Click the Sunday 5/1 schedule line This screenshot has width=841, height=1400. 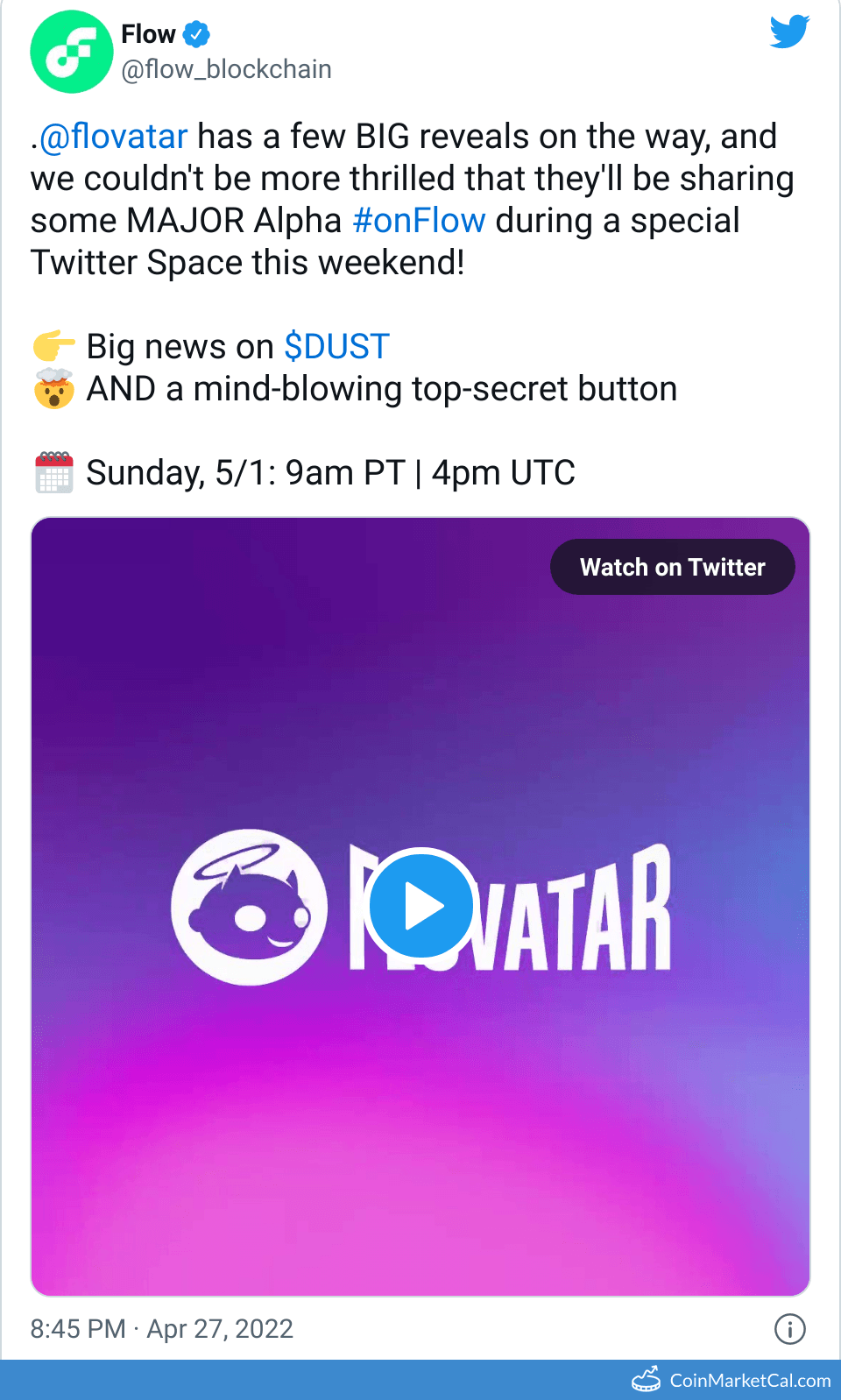click(330, 473)
